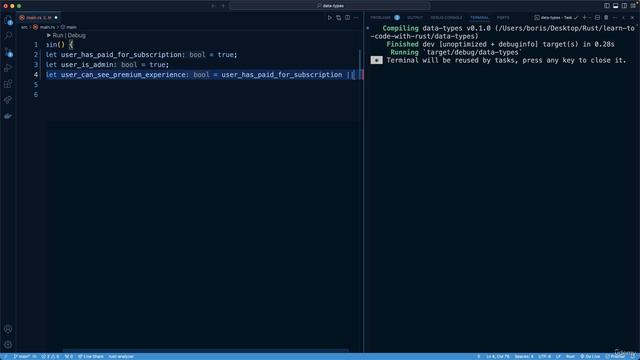640x360 pixels.
Task: Switch to the Output panel tab
Action: pyautogui.click(x=415, y=18)
